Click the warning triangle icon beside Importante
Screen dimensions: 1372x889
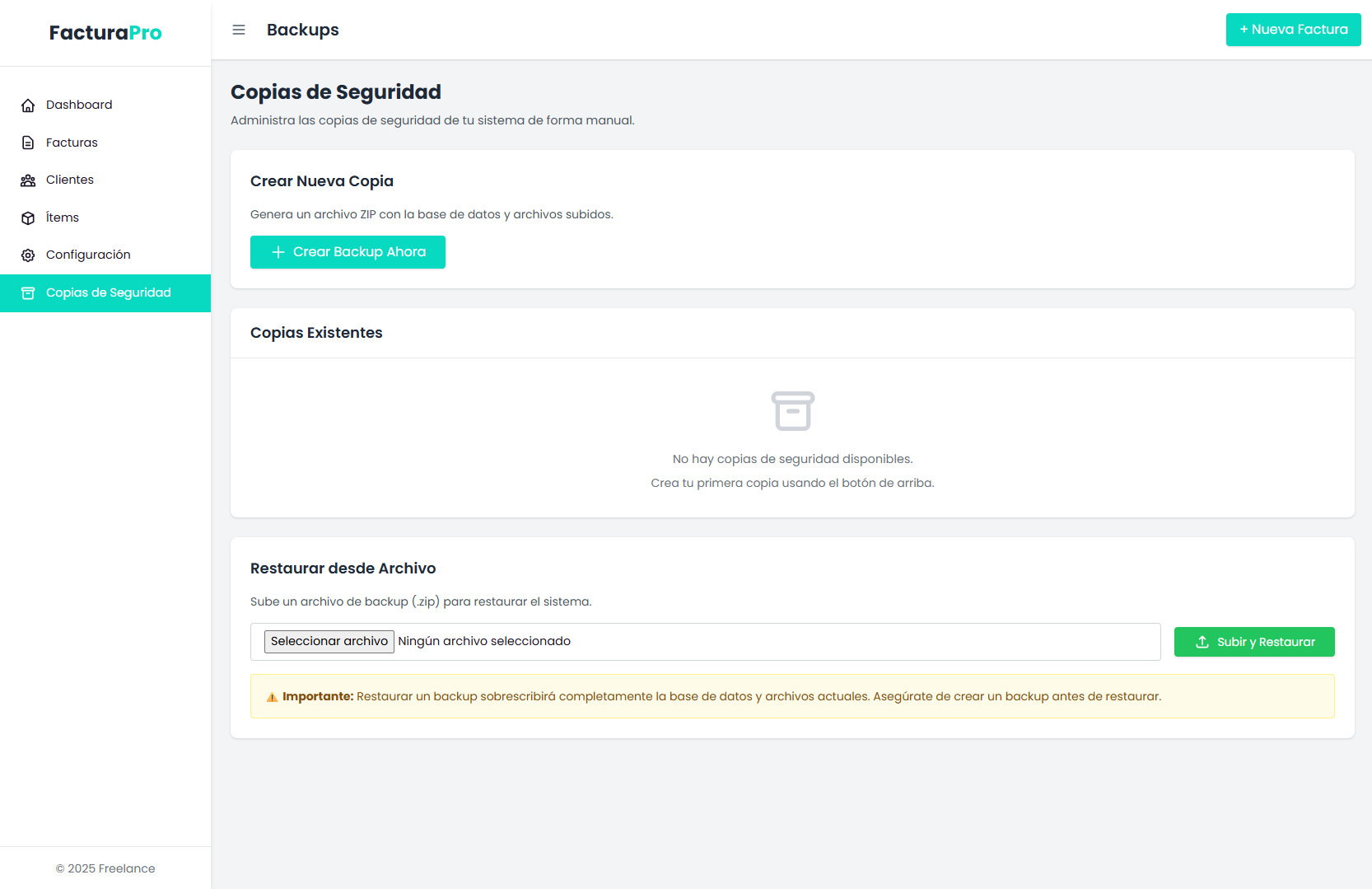point(272,697)
